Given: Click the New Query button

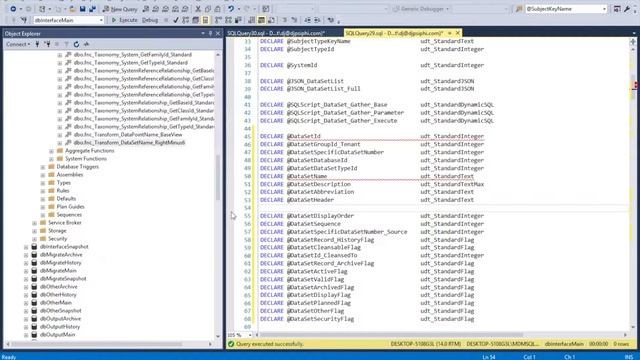Looking at the screenshot, I should 120,9.
